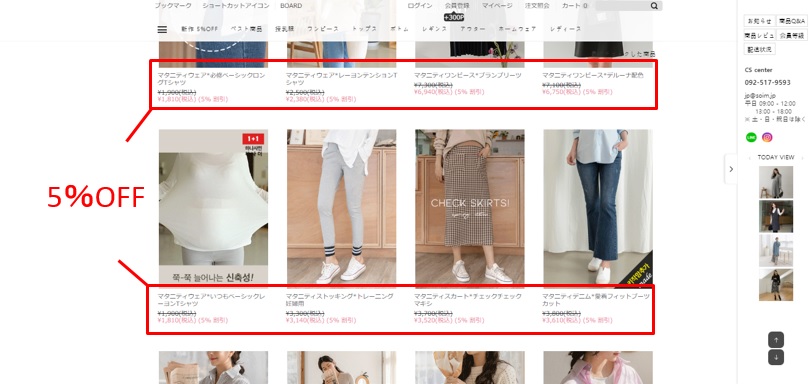Viewport: 811px width, 384px height.
Task: Click the search magnifier icon
Action: pyautogui.click(x=654, y=6)
